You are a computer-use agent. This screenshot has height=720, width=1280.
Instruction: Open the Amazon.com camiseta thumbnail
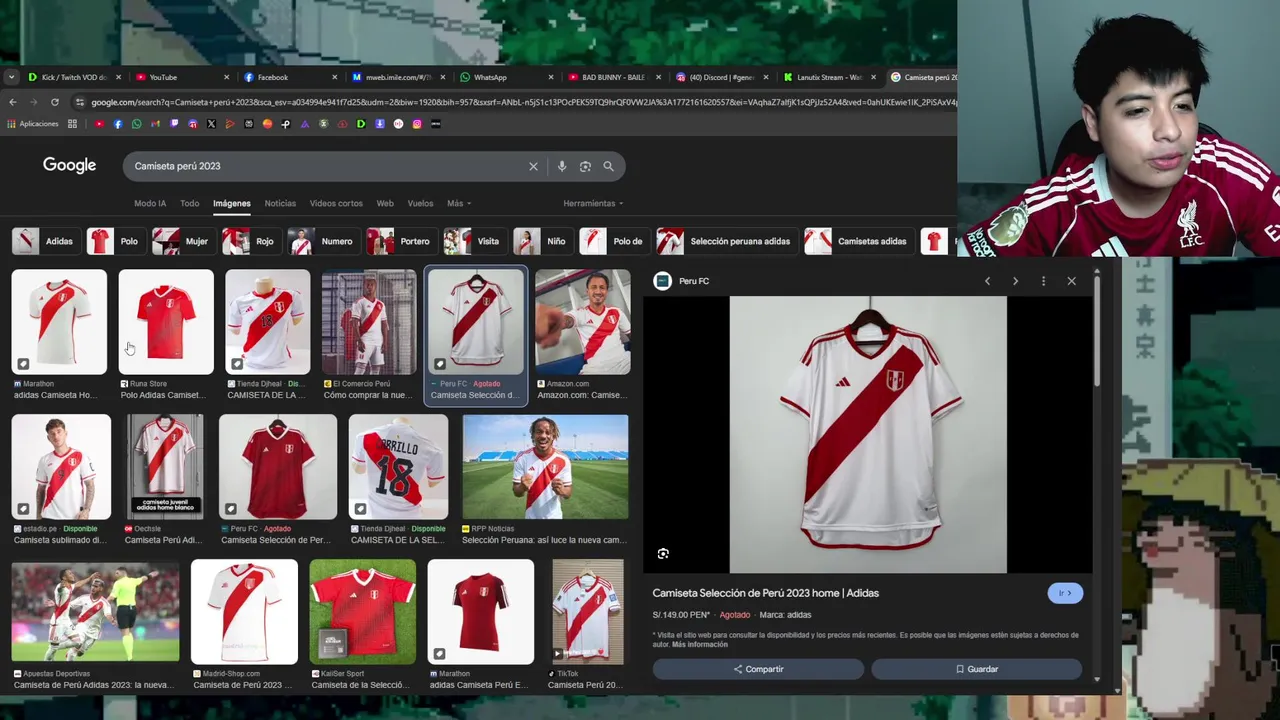[583, 322]
